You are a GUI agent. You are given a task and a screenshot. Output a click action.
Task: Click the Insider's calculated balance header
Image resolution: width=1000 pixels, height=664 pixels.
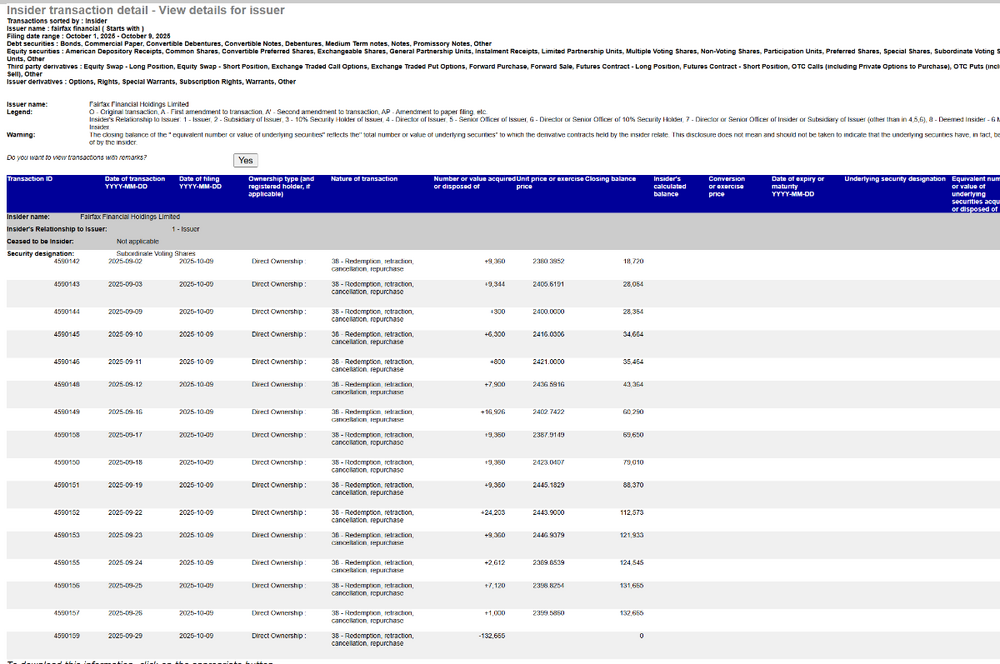[x=670, y=186]
